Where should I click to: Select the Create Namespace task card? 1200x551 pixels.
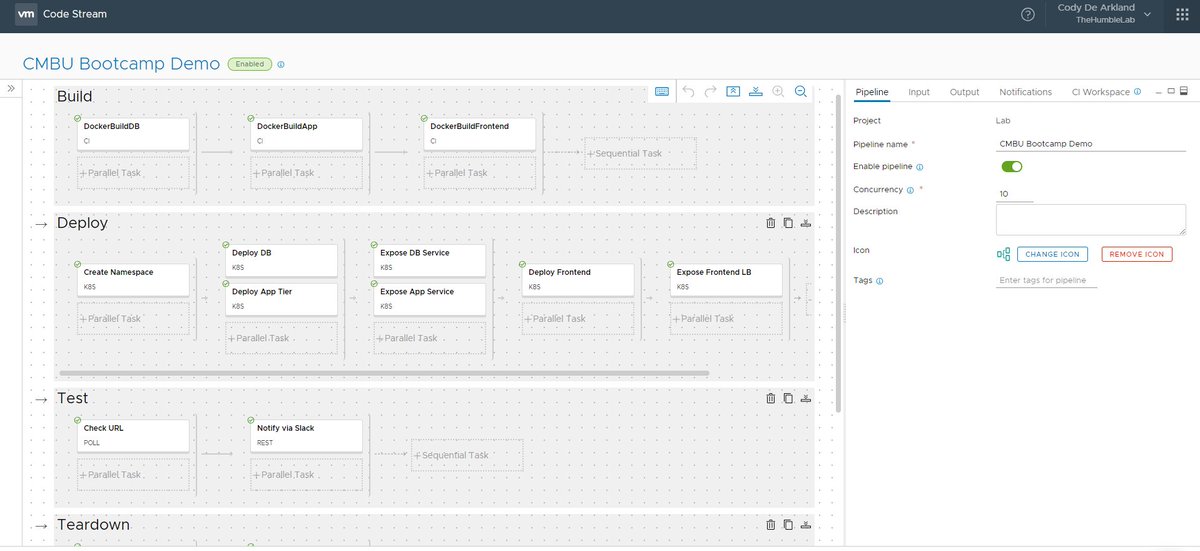(133, 280)
